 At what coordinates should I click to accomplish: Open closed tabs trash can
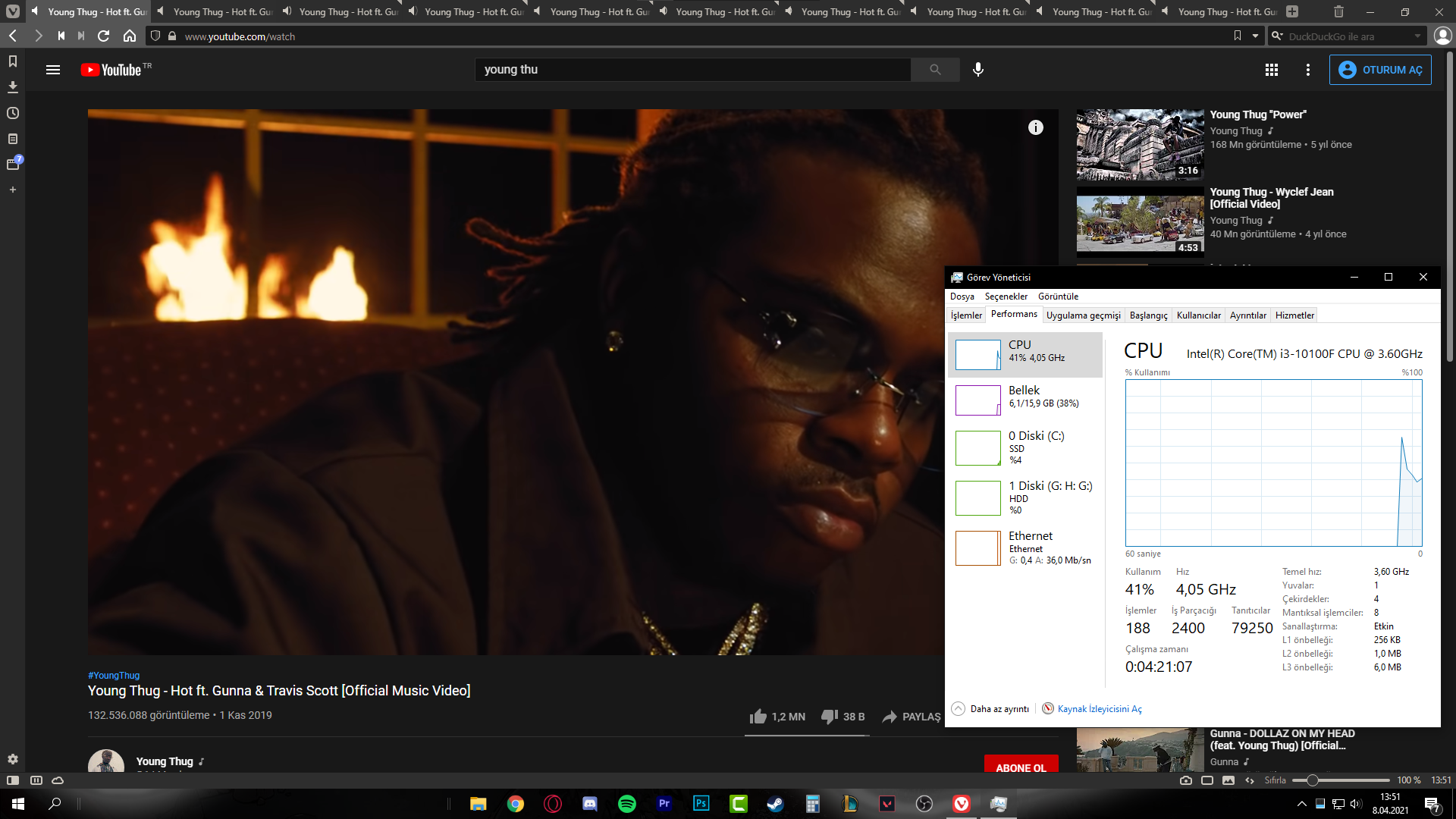(1338, 11)
